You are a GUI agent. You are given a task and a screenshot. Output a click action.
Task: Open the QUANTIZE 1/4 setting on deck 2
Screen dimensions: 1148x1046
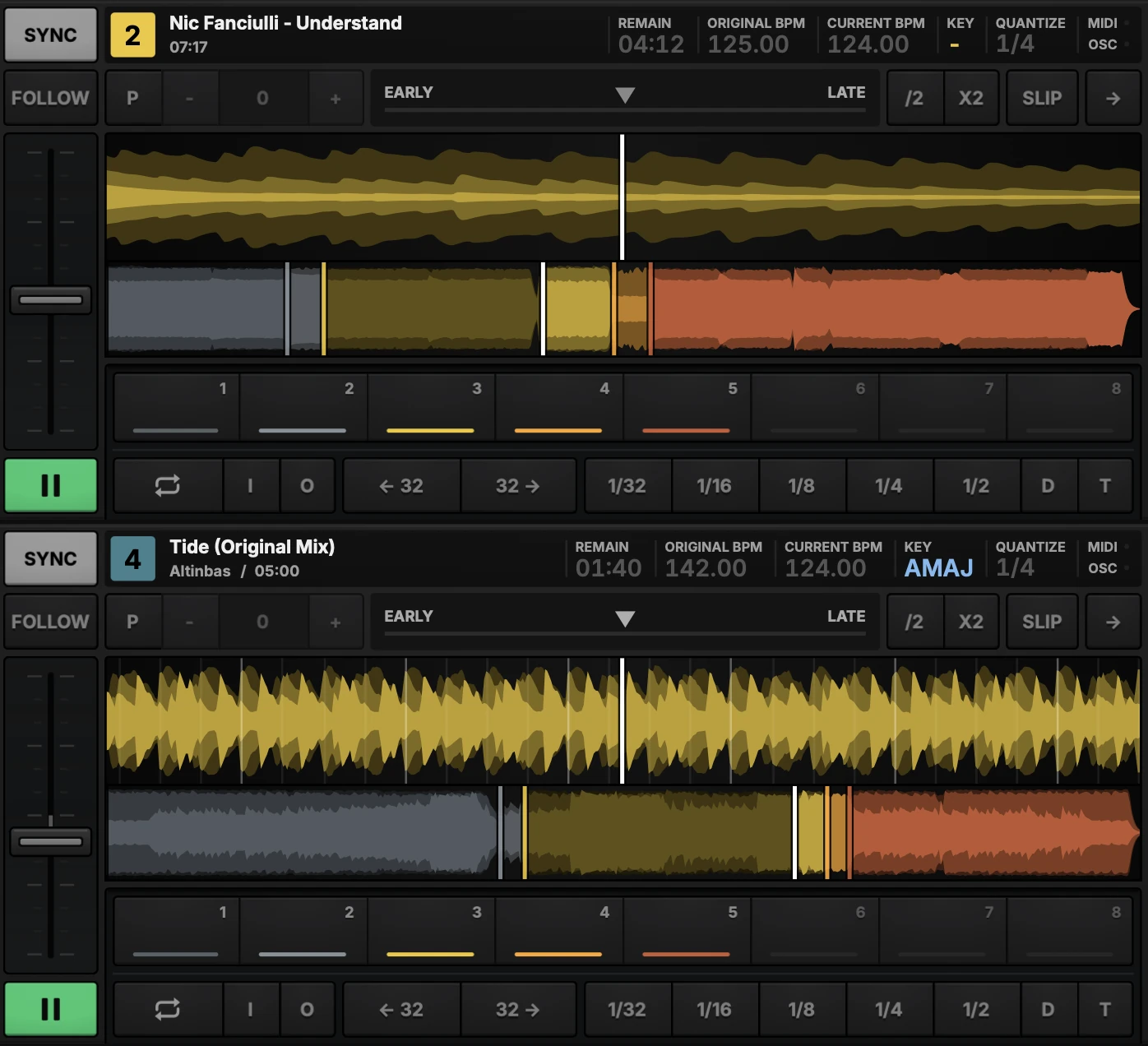coord(1030,35)
